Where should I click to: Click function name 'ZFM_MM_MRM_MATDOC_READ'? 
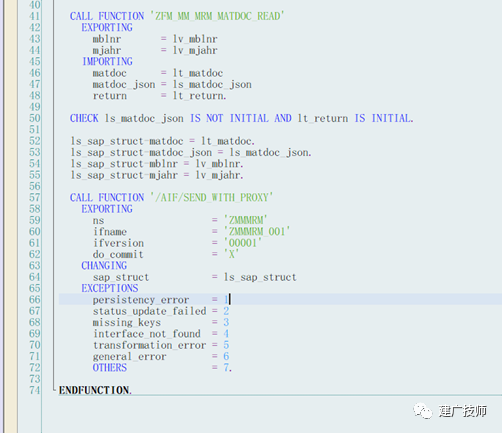[x=217, y=16]
